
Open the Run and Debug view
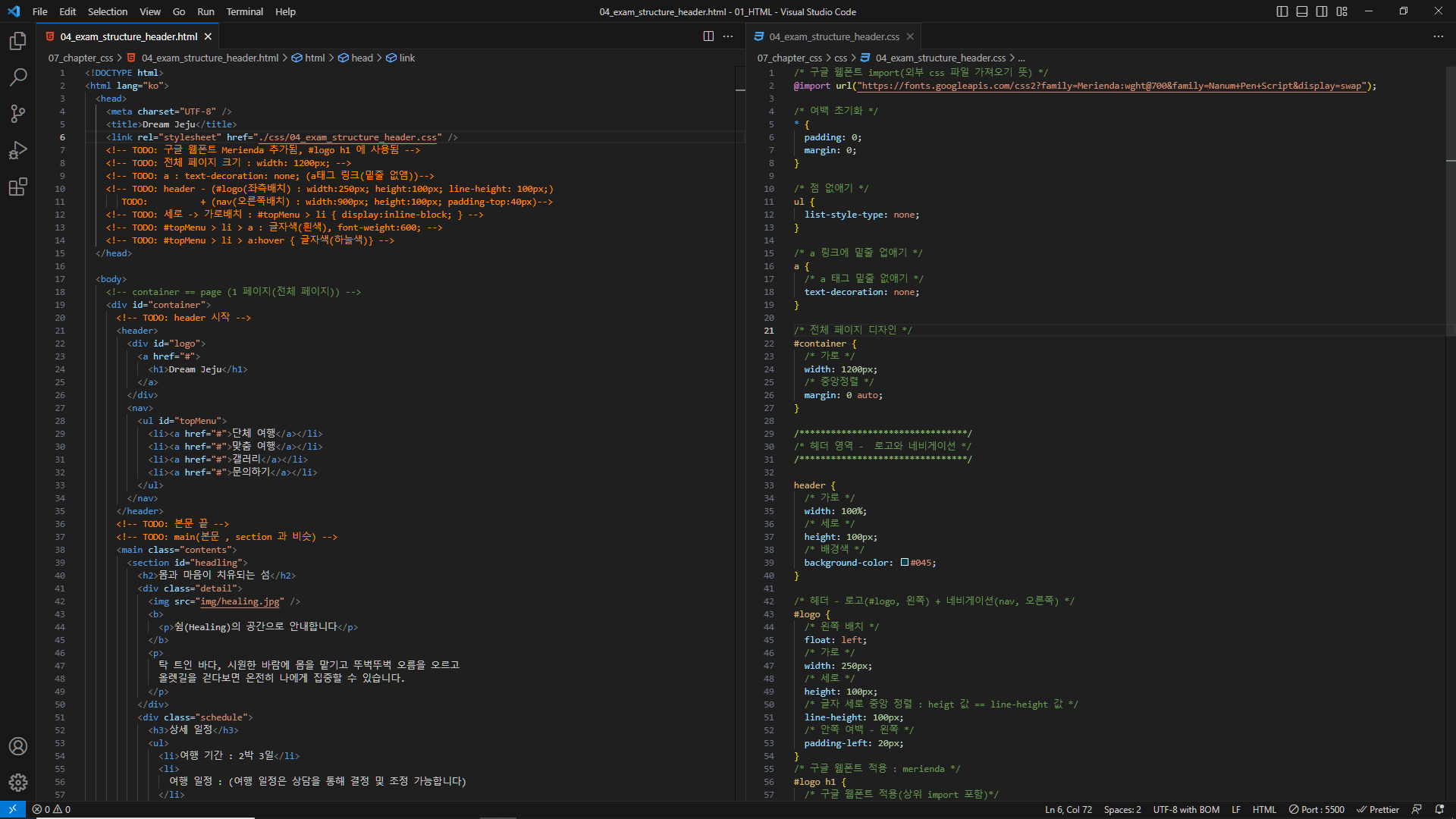[x=18, y=150]
